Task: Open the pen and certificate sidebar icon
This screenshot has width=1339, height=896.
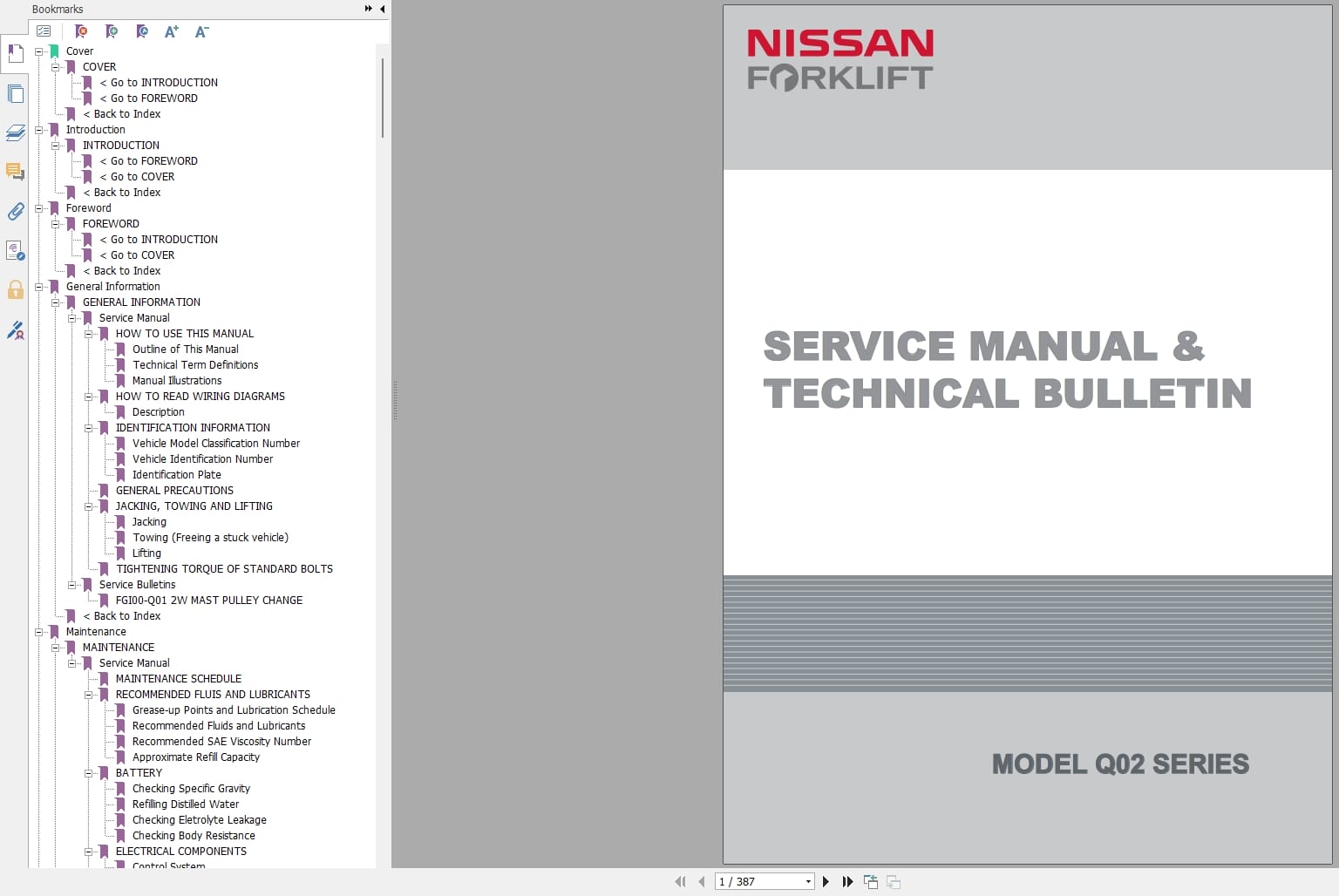Action: click(15, 329)
